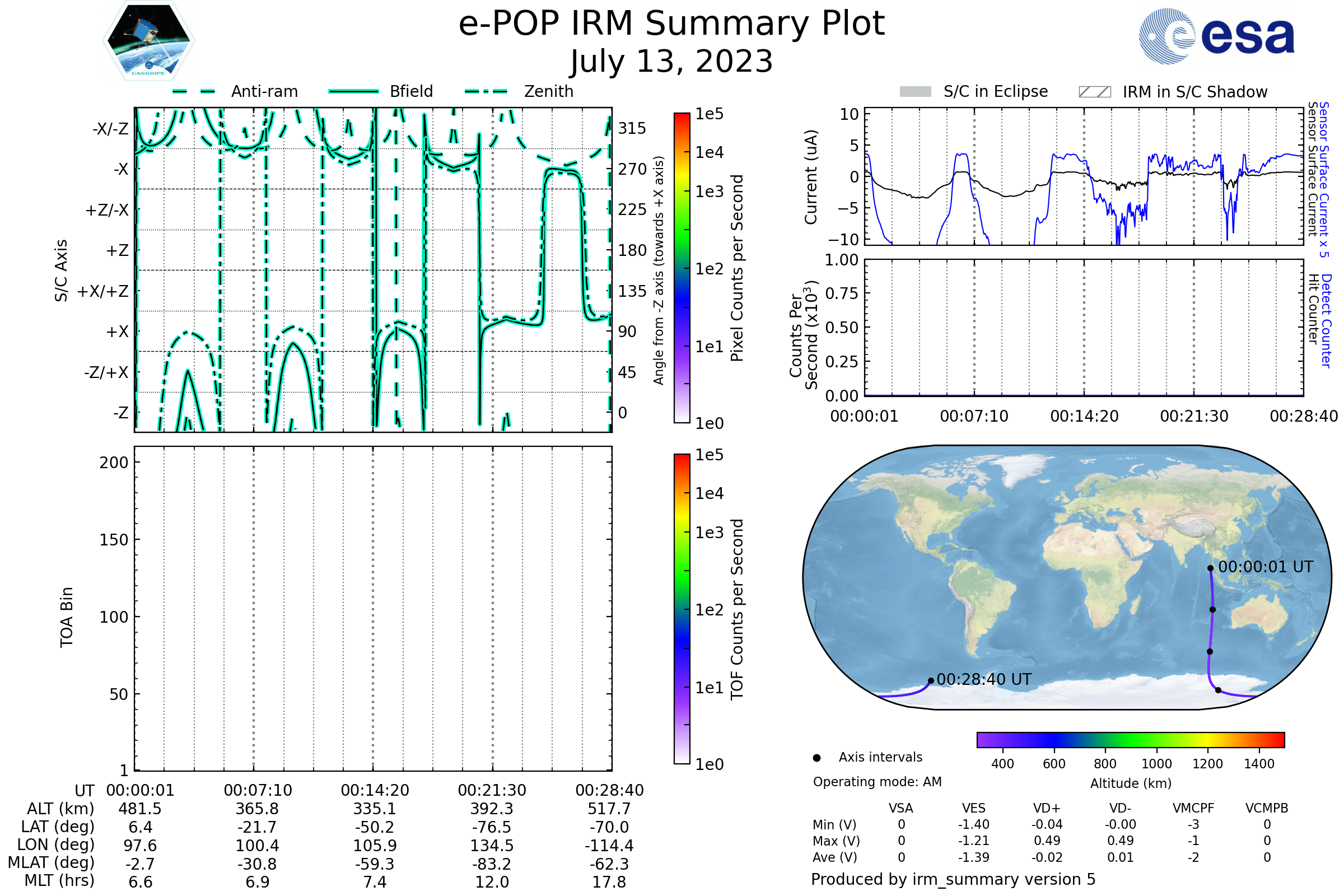Click the Pixel Counts per Second colorbar

[x=682, y=268]
